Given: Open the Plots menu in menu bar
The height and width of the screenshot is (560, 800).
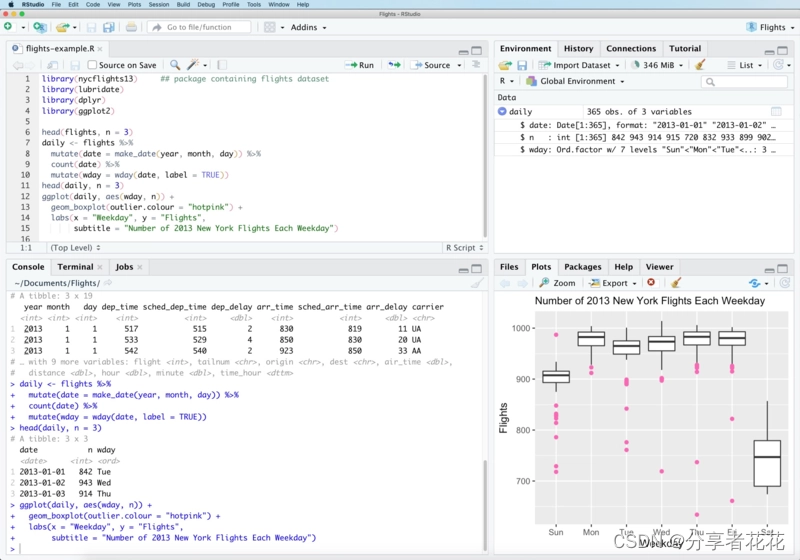Looking at the screenshot, I should (134, 4).
